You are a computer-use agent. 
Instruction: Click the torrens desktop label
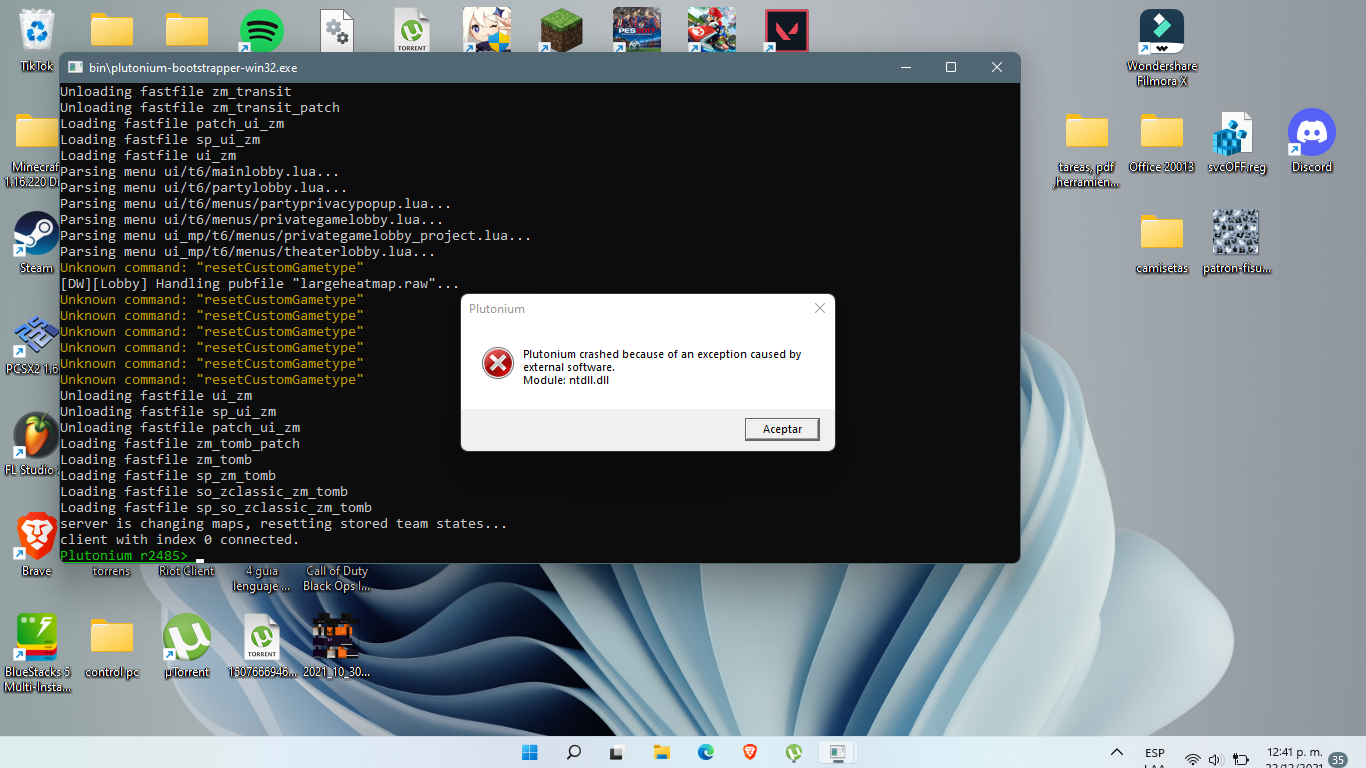coord(111,571)
